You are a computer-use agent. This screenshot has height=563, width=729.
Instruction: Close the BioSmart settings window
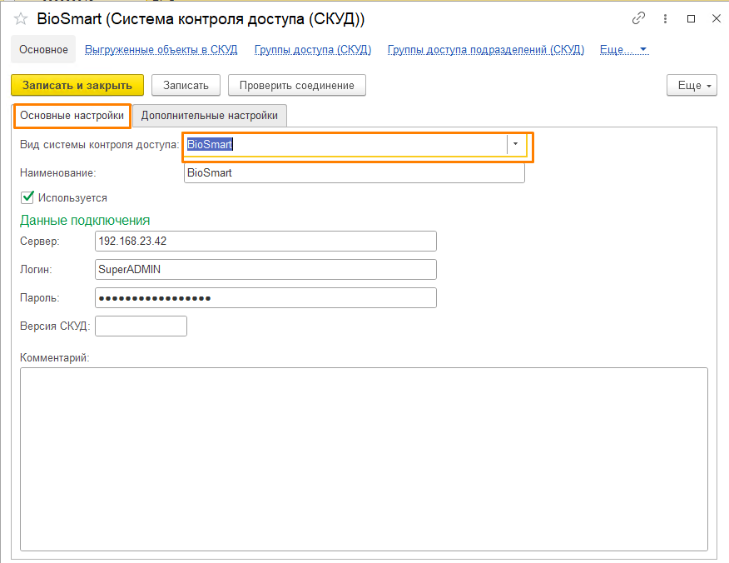(716, 19)
